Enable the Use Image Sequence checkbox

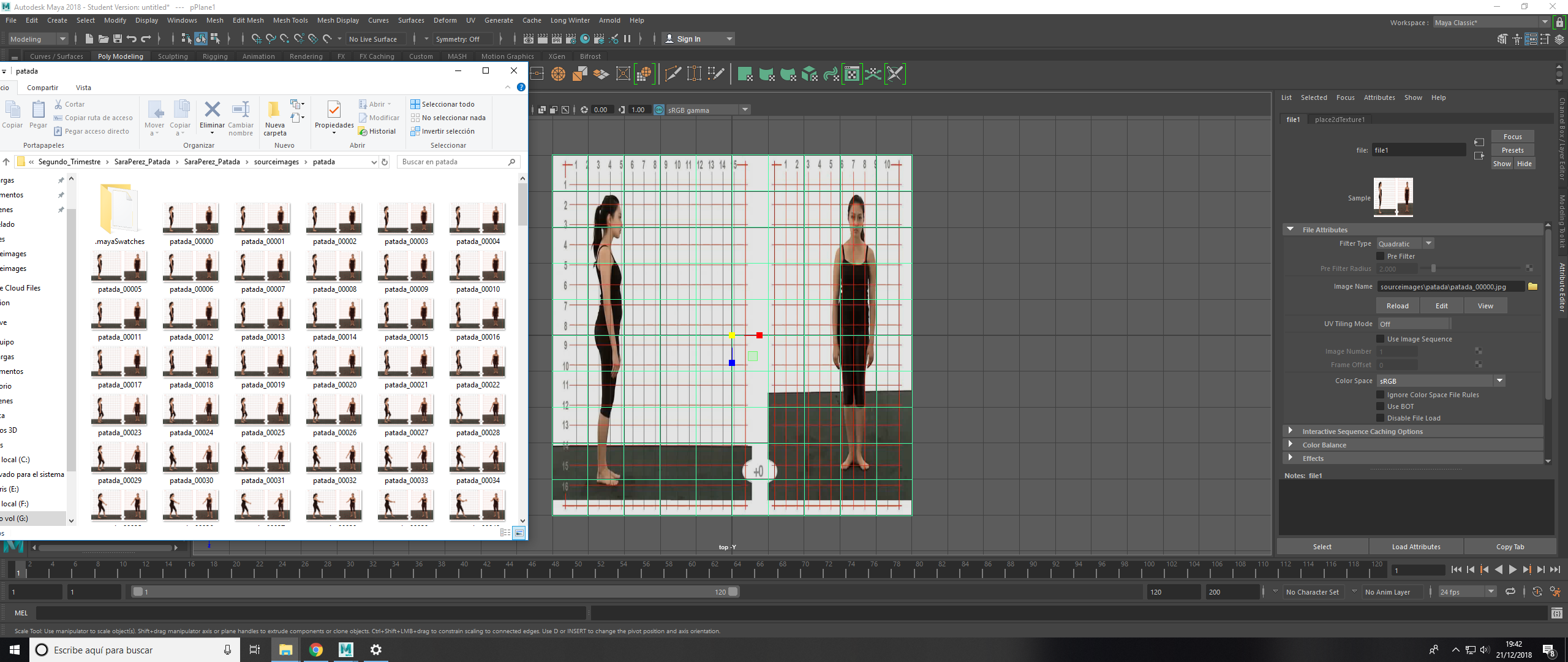point(1381,338)
